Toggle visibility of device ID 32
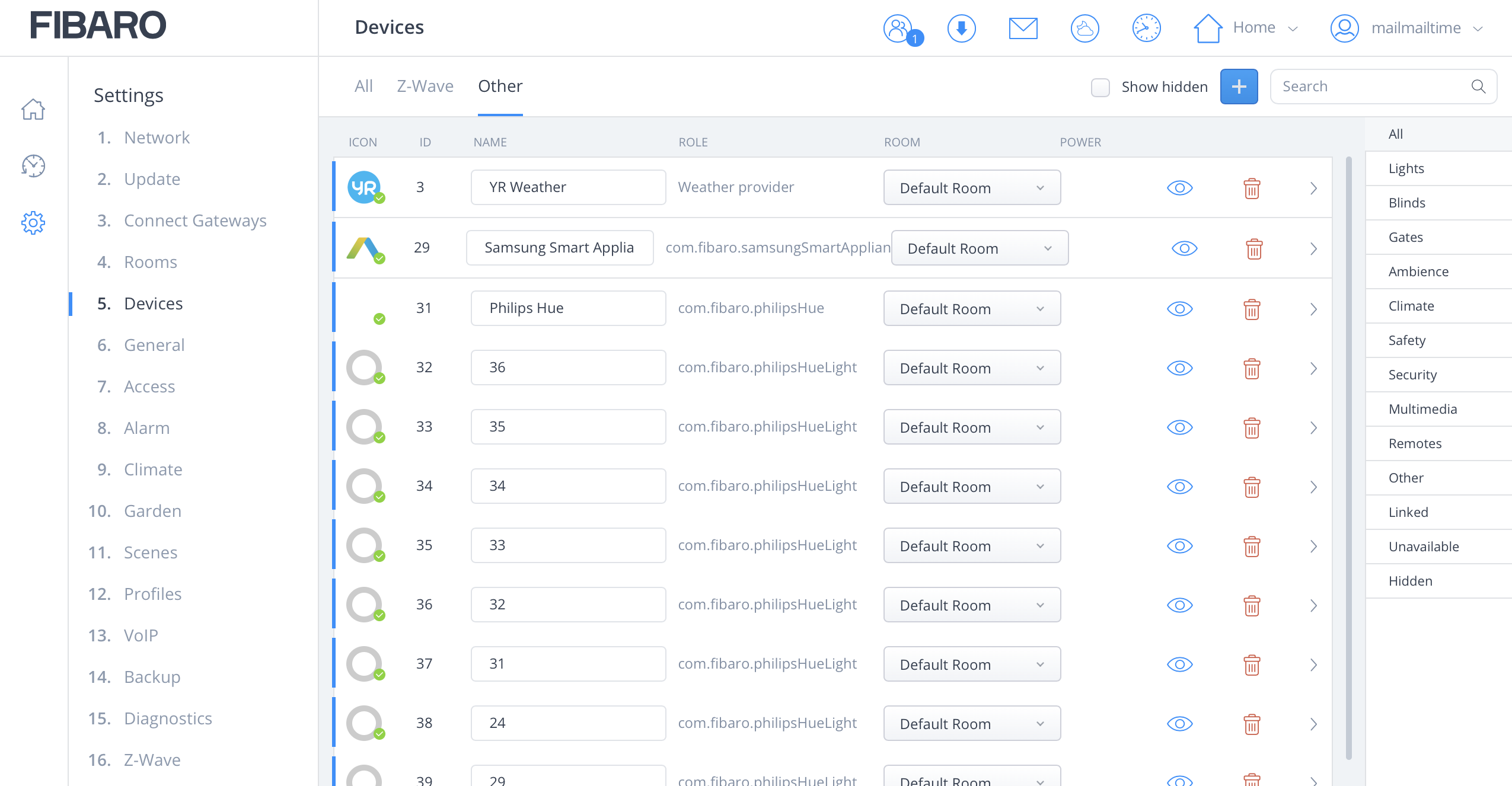The height and width of the screenshot is (786, 1512). click(x=1180, y=368)
